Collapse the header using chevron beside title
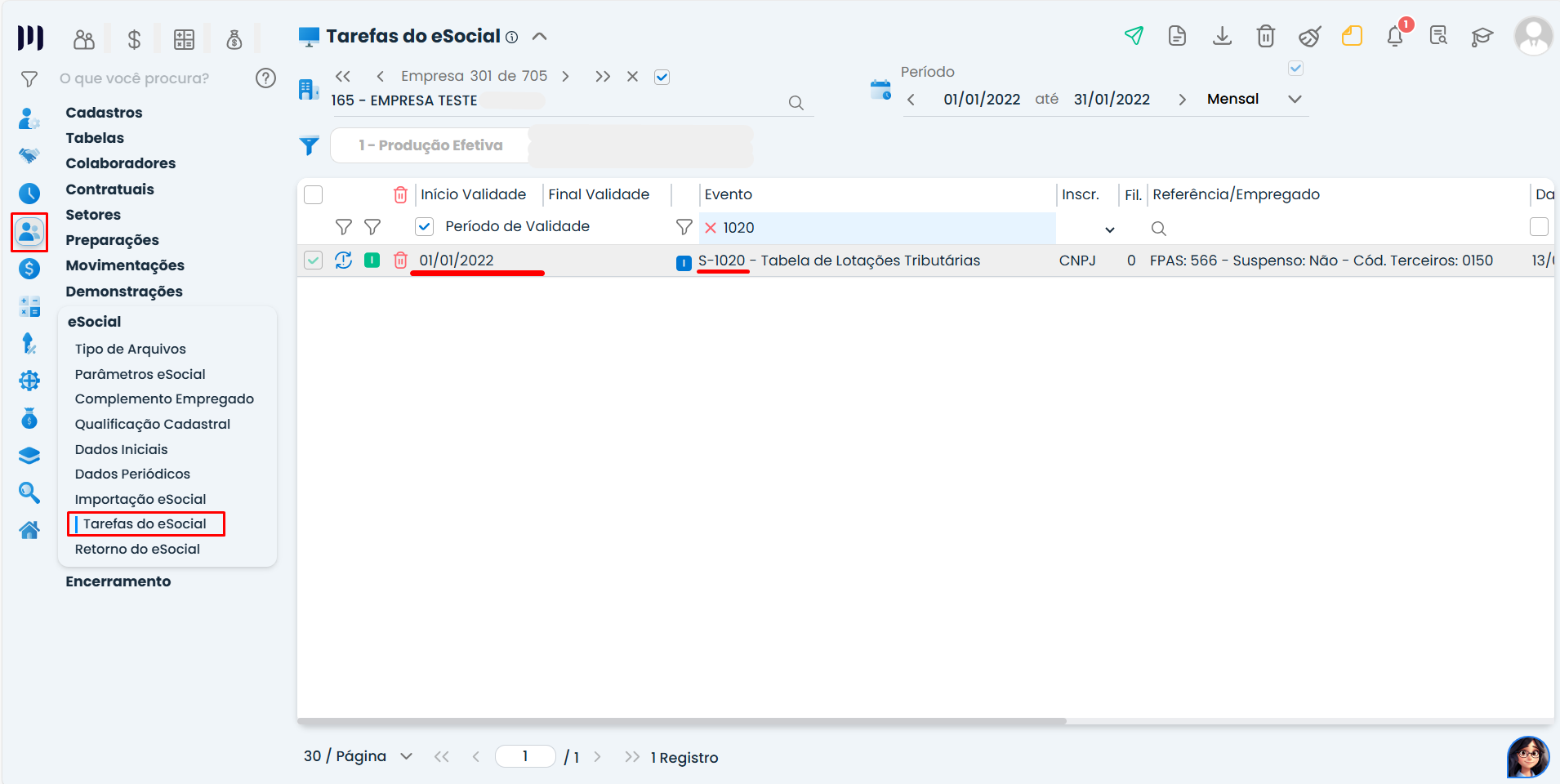Image resolution: width=1560 pixels, height=784 pixels. click(x=539, y=37)
